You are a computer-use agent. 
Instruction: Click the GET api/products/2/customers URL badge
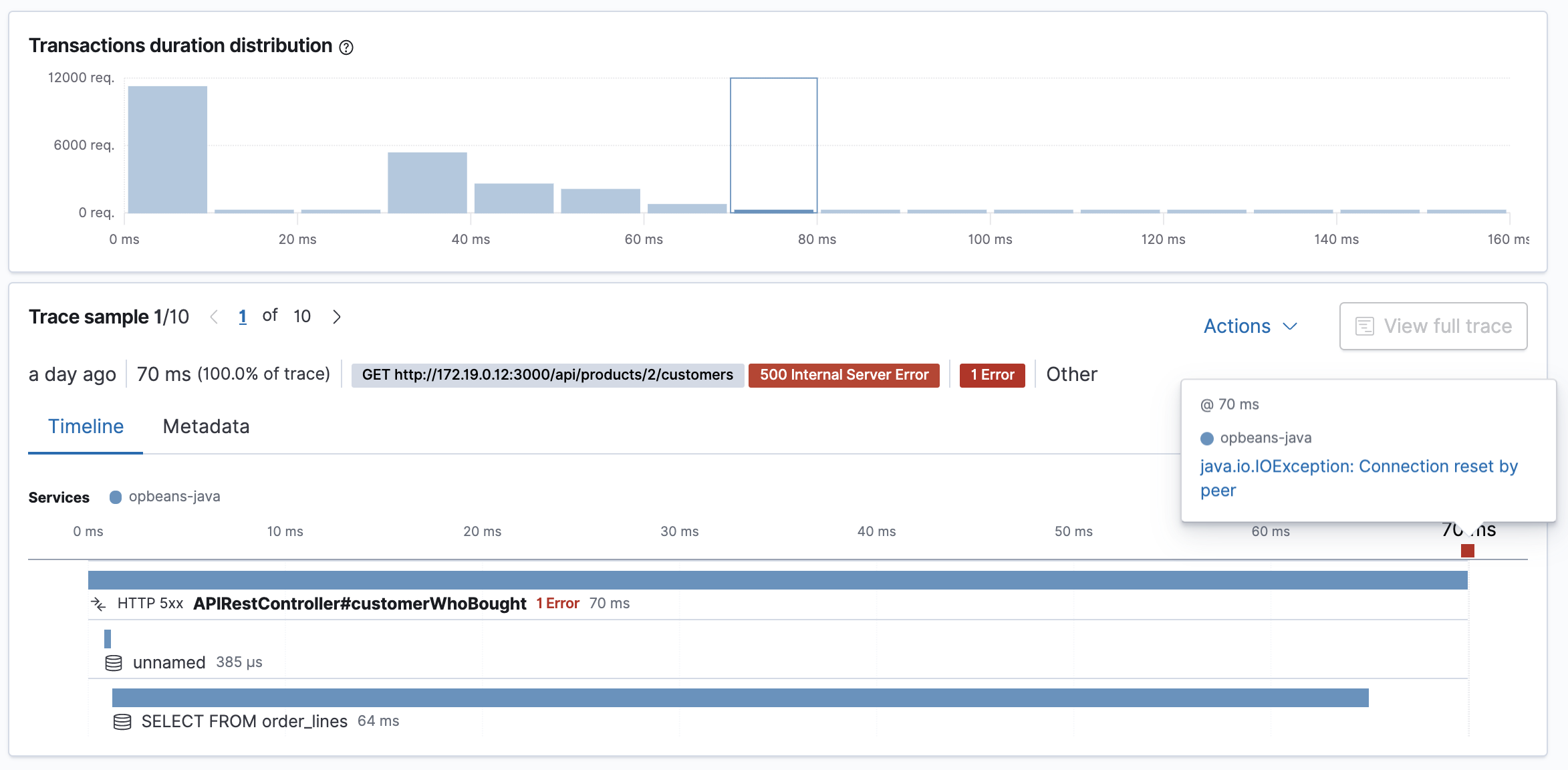coord(547,374)
